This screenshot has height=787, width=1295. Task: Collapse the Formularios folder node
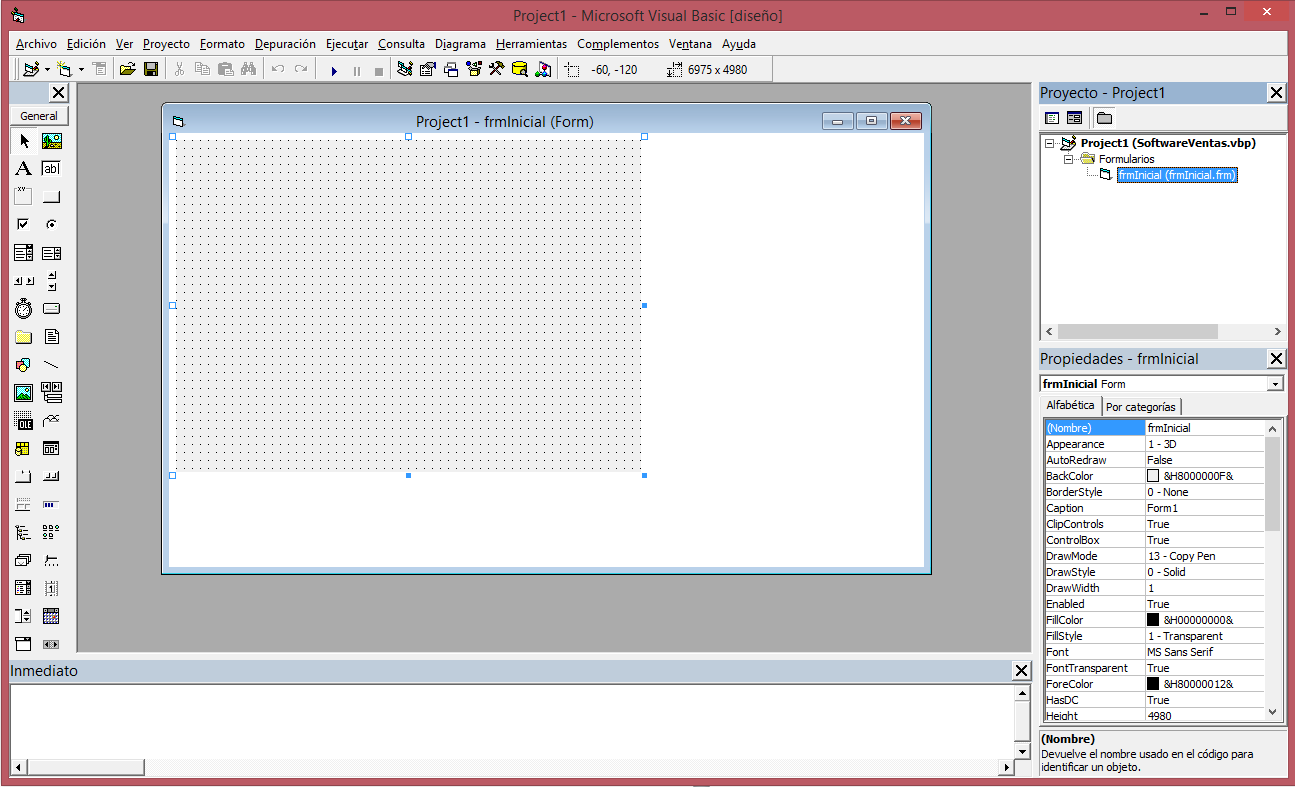pyautogui.click(x=1068, y=159)
